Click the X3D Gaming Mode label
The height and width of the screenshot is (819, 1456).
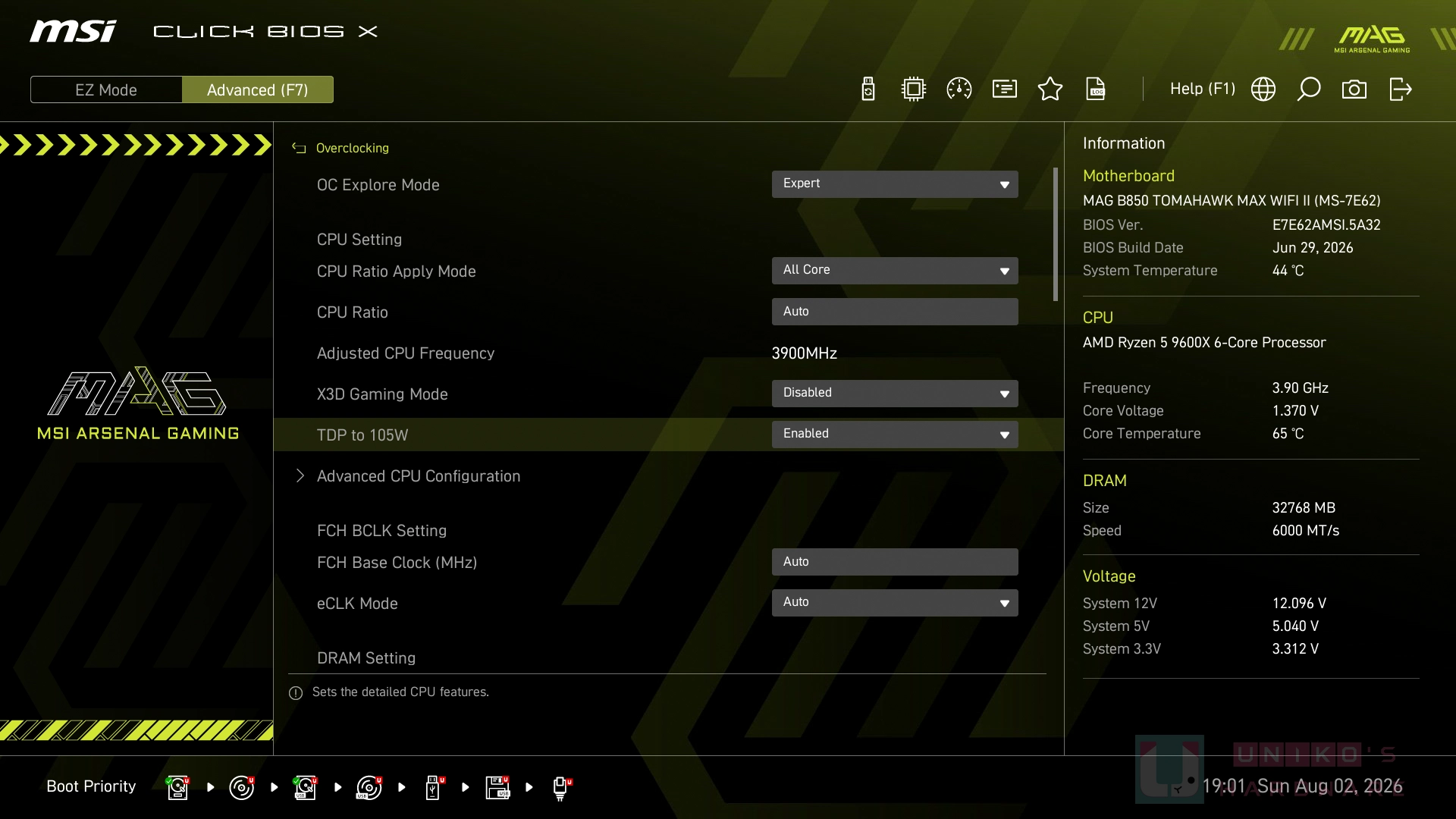click(382, 394)
